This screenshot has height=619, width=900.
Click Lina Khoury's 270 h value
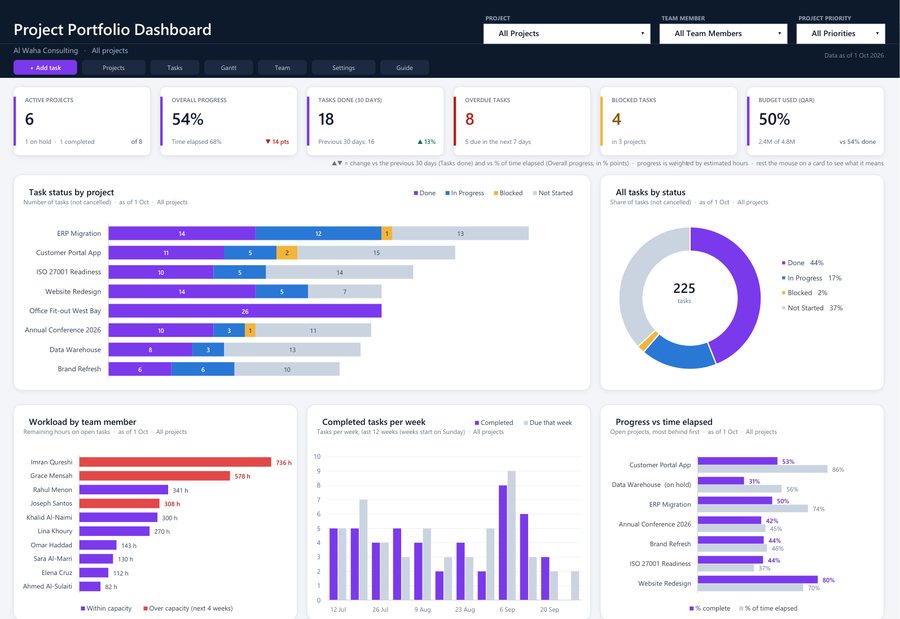162,532
